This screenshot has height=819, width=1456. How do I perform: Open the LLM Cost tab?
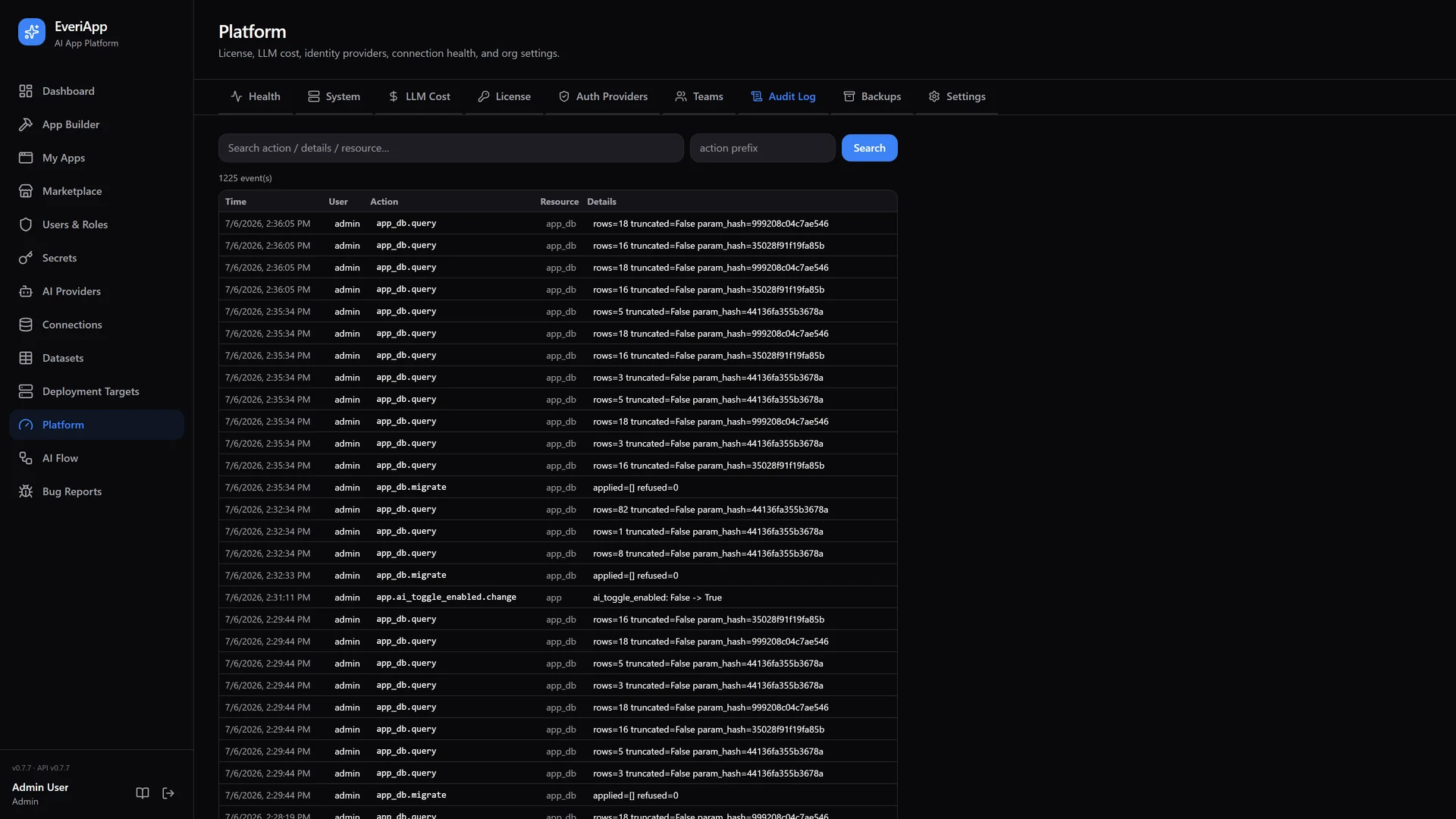pos(419,96)
